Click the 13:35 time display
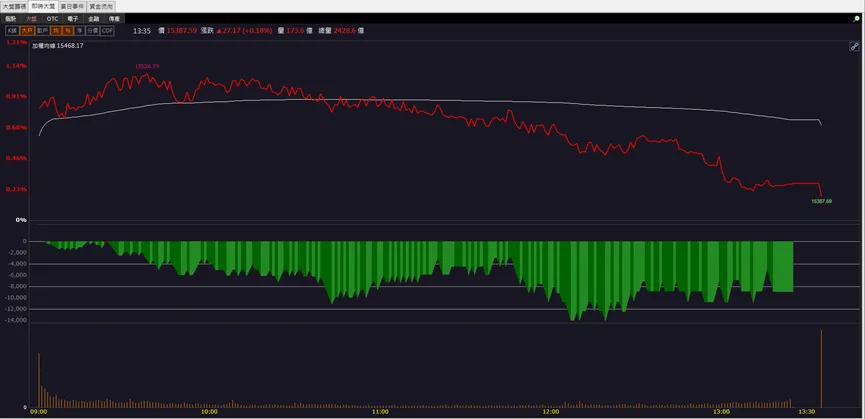865x419 pixels. [x=142, y=31]
